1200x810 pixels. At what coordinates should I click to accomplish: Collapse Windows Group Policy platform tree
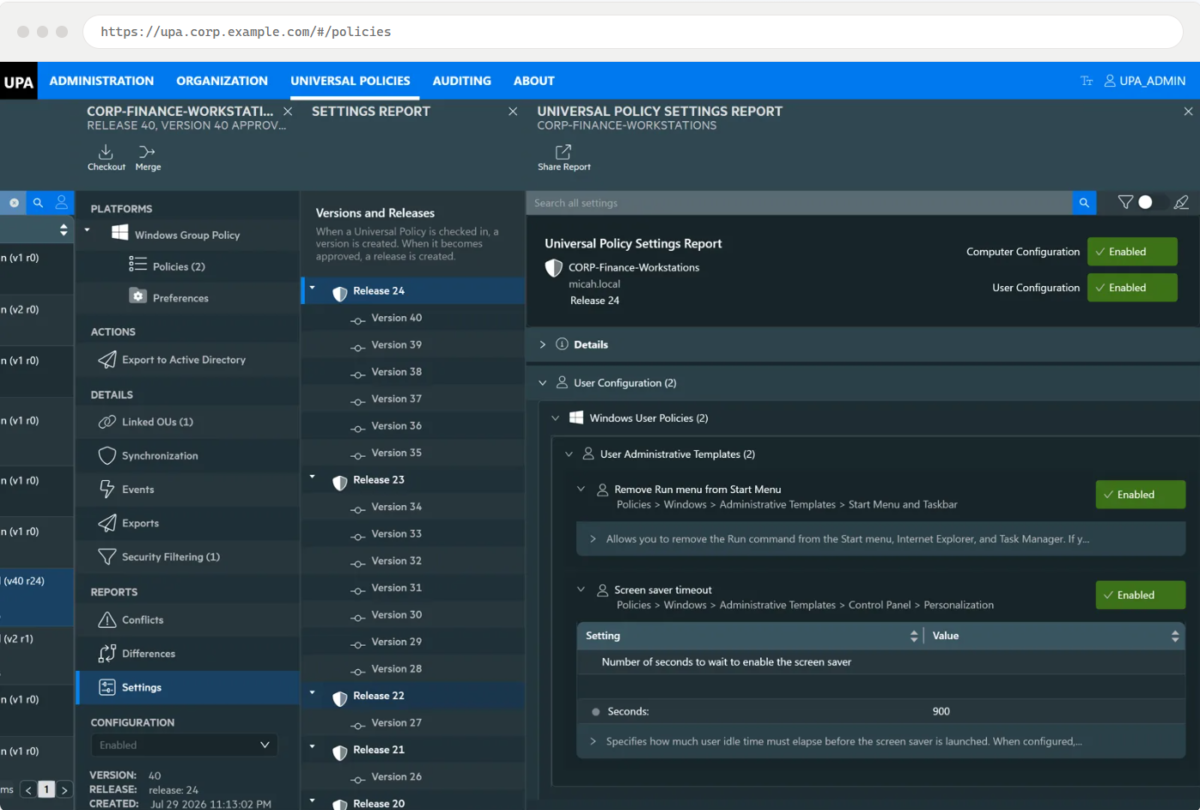(87, 231)
